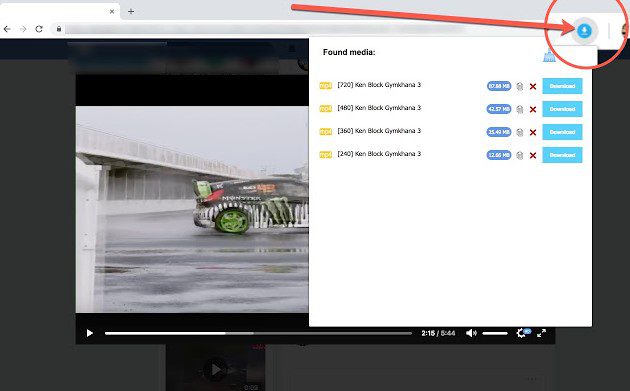The image size is (630, 391).
Task: Clear the found media list with the broom icon
Action: point(549,55)
